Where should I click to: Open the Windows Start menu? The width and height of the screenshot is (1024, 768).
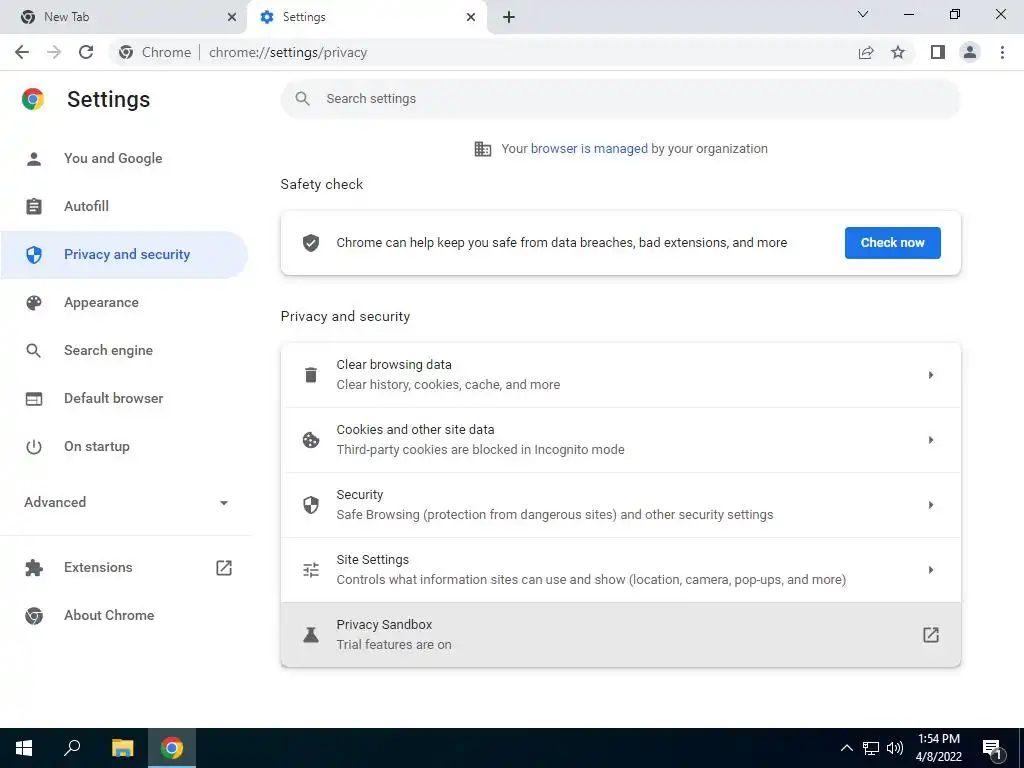pyautogui.click(x=24, y=748)
